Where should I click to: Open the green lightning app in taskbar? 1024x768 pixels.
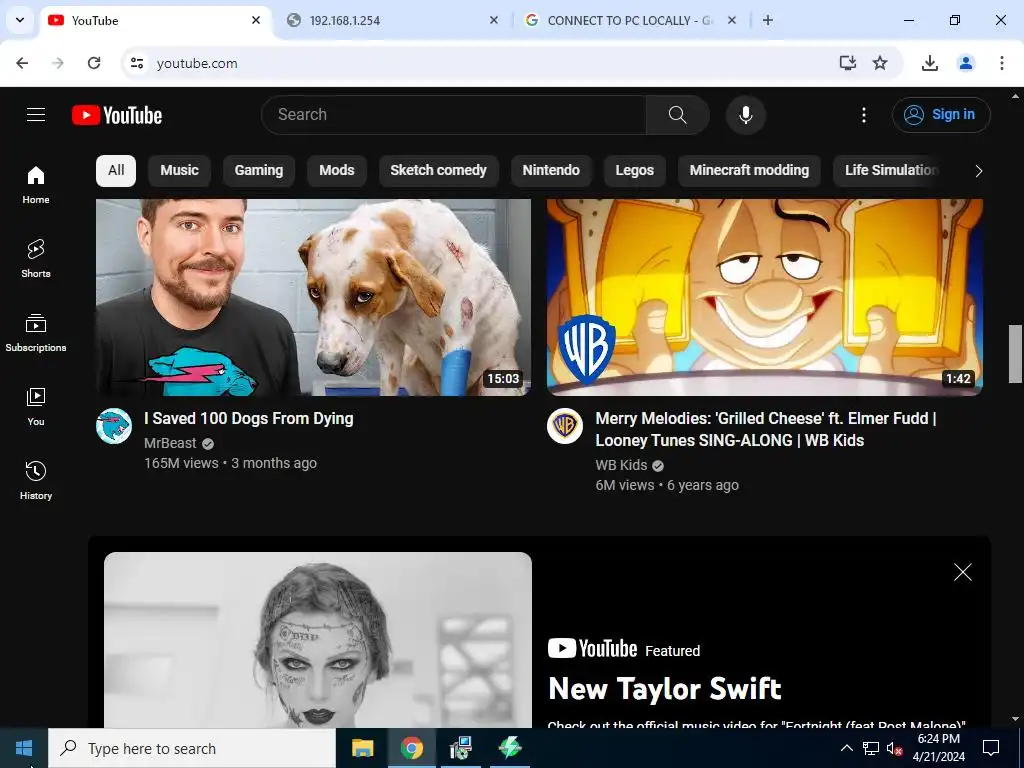point(509,748)
